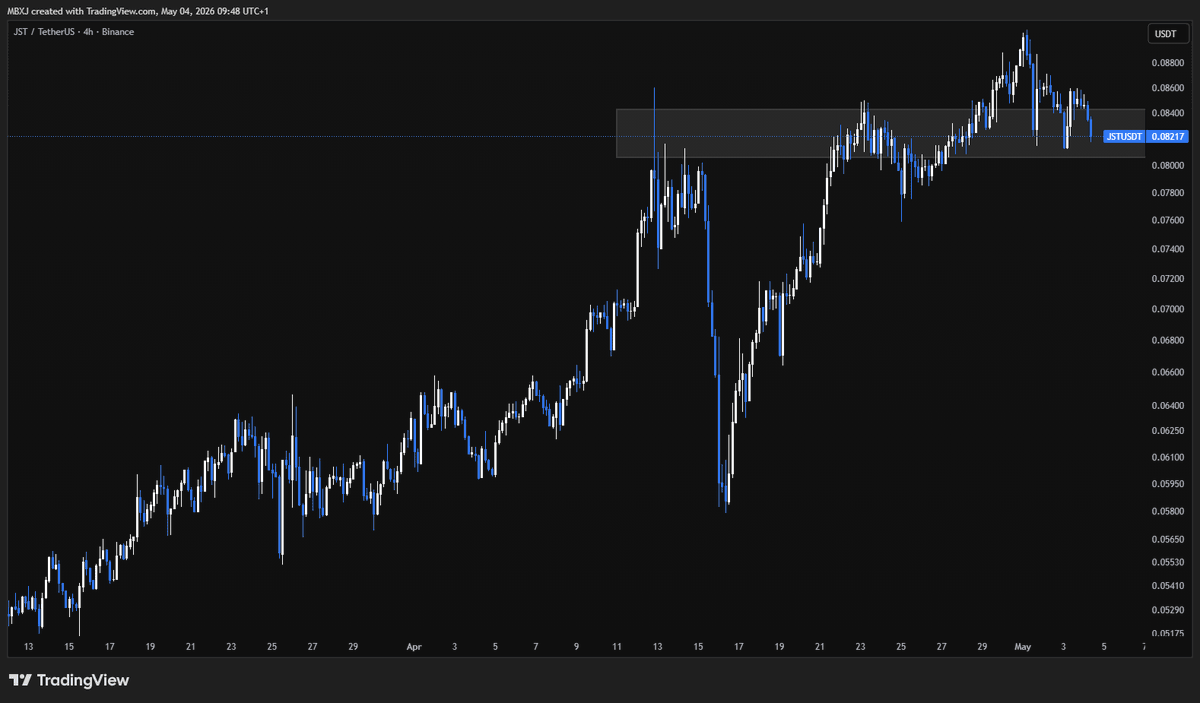Click the 0.06250 price axis label

1166,431
